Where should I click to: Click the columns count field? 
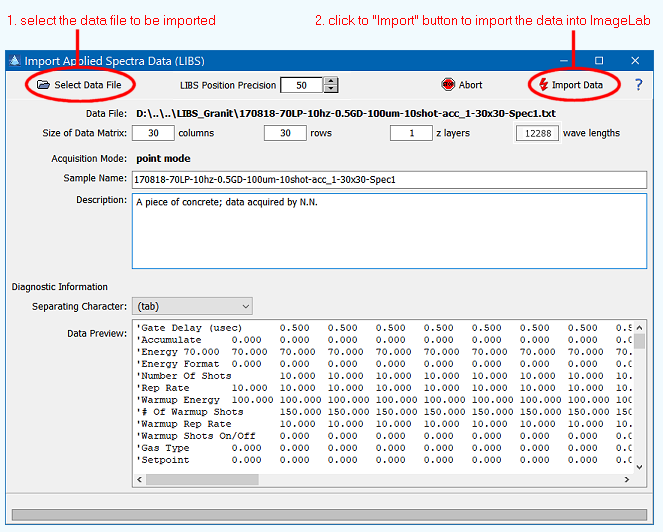[x=153, y=133]
